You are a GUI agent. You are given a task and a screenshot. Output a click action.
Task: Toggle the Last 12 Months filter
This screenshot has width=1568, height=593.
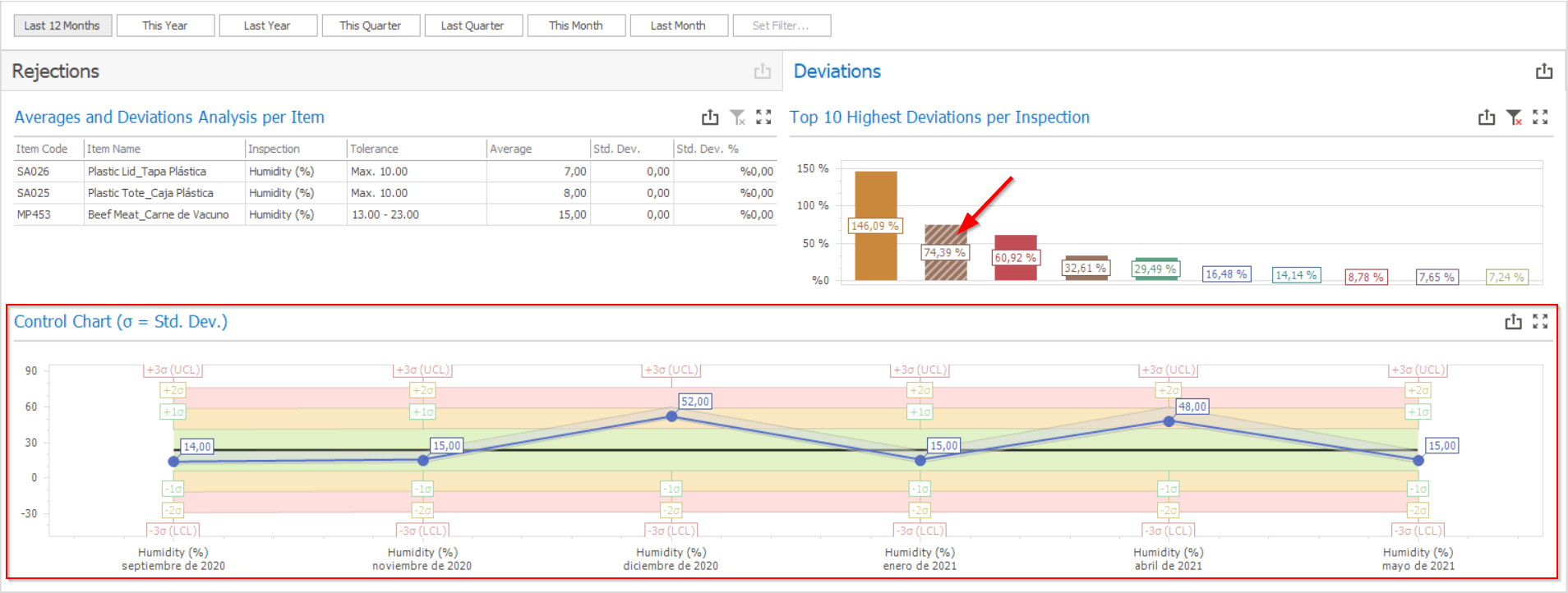pos(62,25)
